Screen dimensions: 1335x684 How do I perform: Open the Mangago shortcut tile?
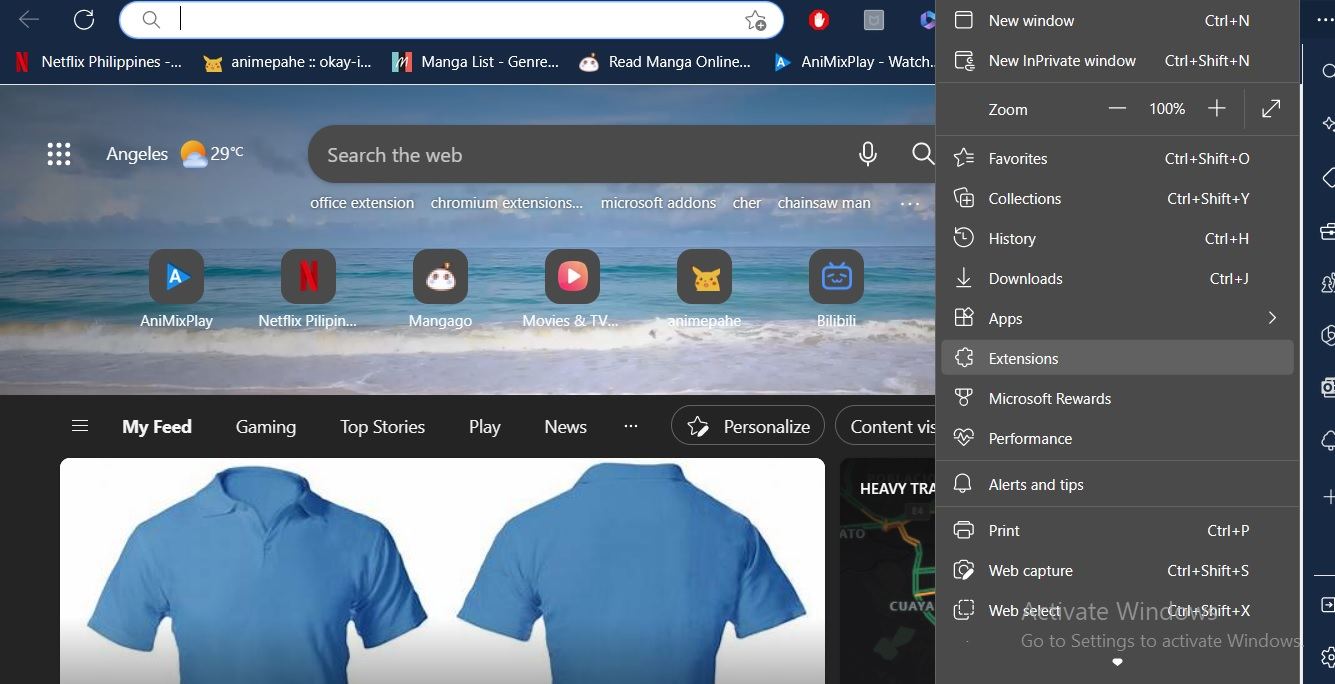click(440, 277)
